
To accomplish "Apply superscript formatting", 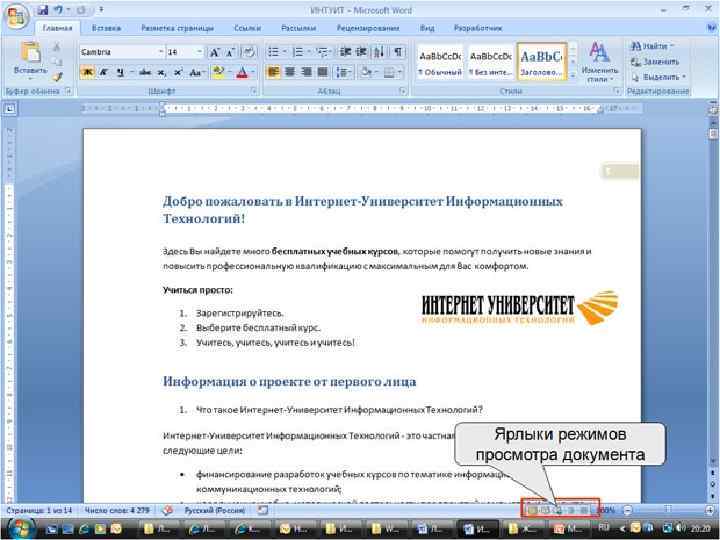I will (178, 73).
